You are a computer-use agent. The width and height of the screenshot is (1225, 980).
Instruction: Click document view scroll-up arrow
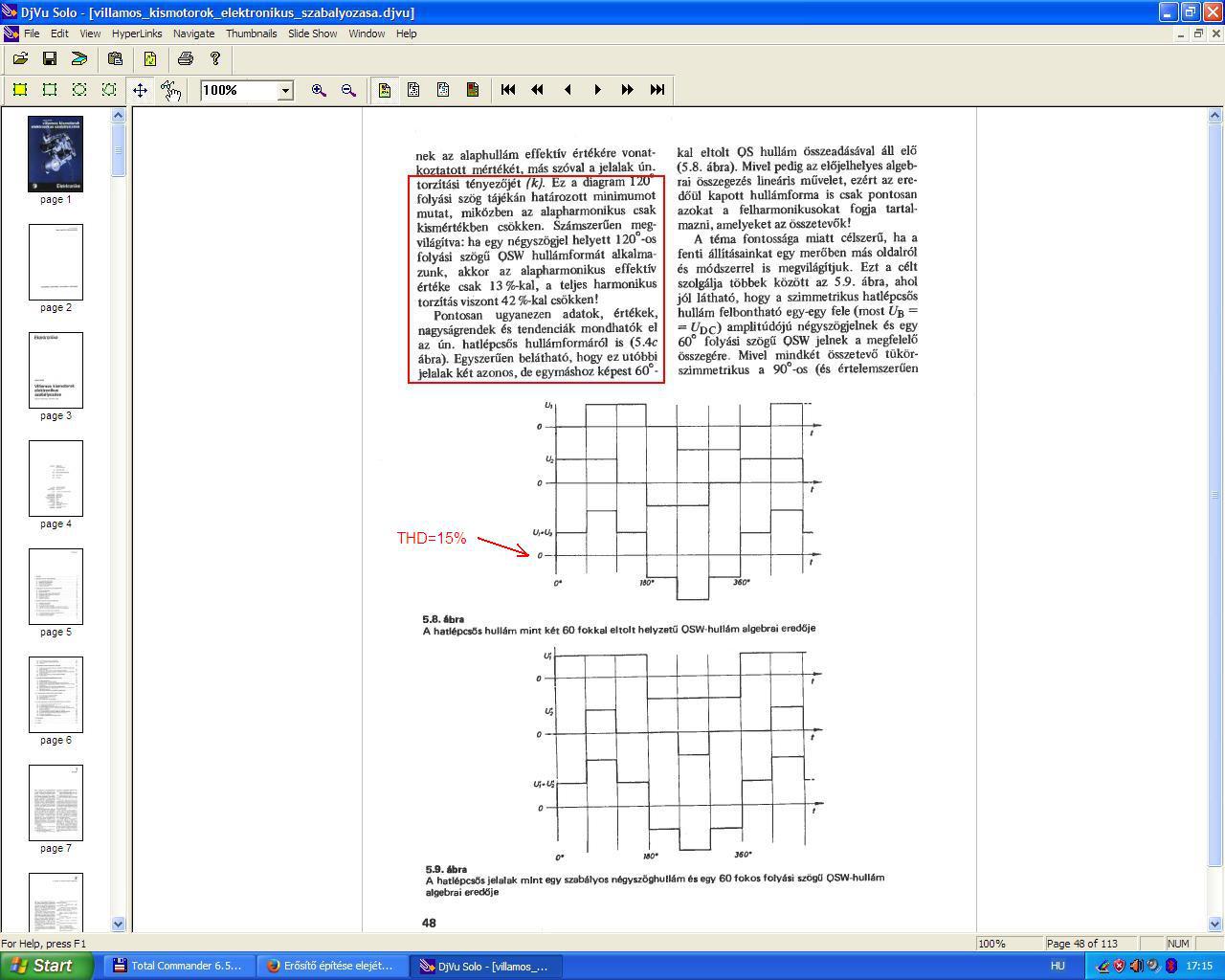[1216, 116]
